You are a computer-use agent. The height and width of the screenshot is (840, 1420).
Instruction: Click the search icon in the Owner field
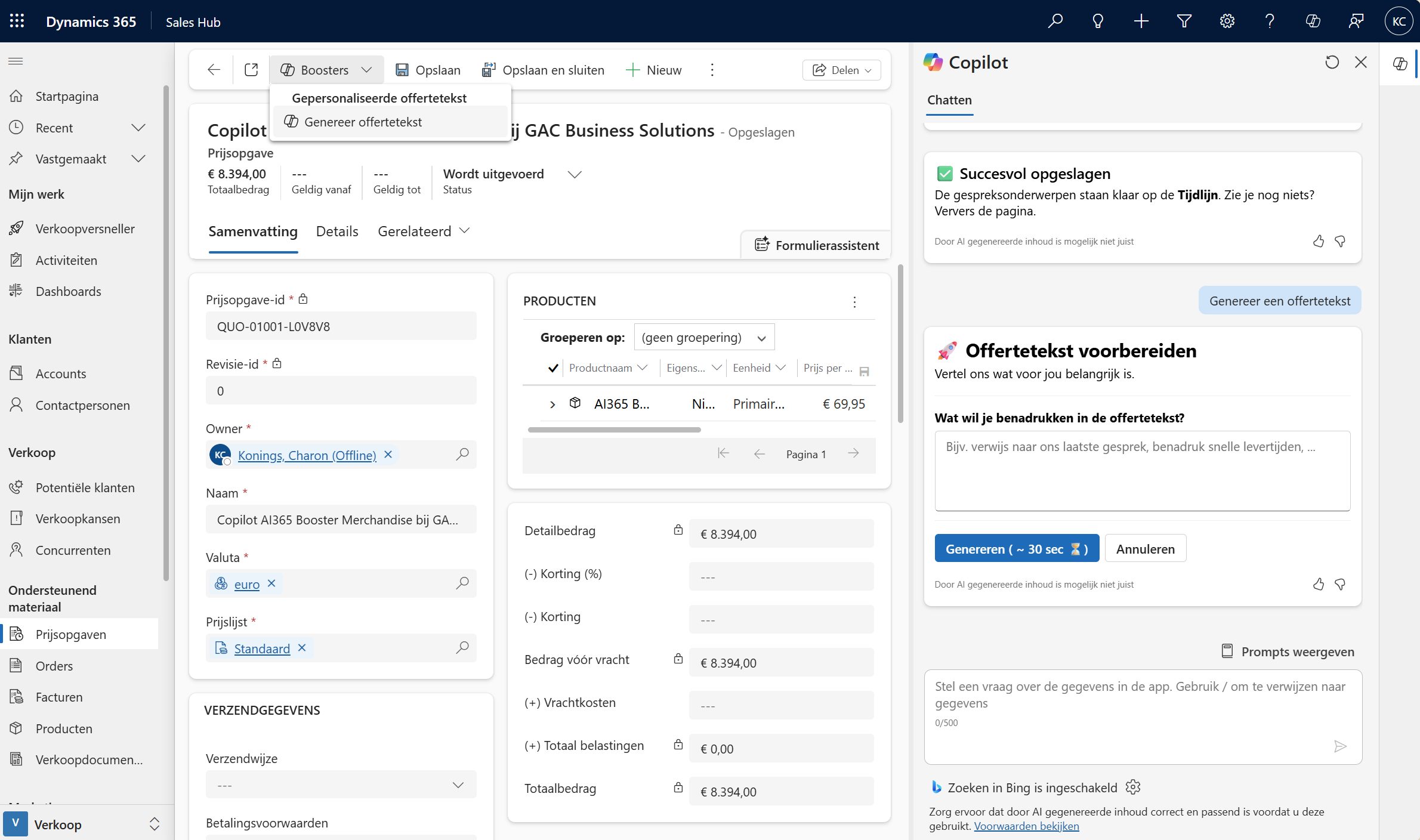pyautogui.click(x=462, y=455)
